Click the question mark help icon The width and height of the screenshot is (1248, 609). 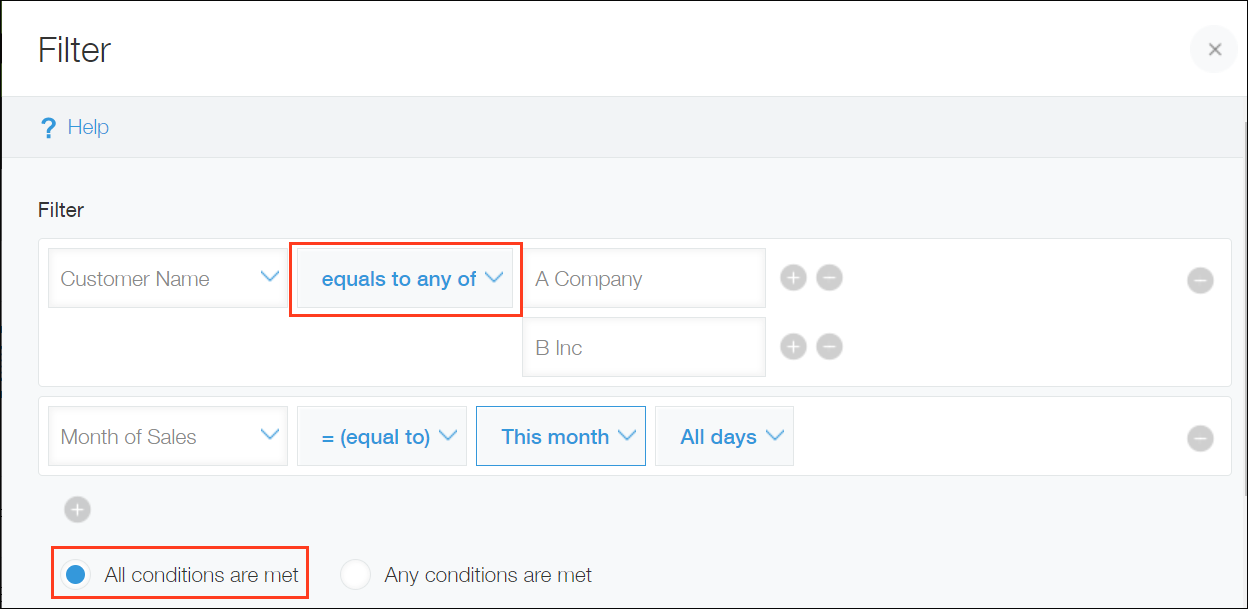click(48, 126)
